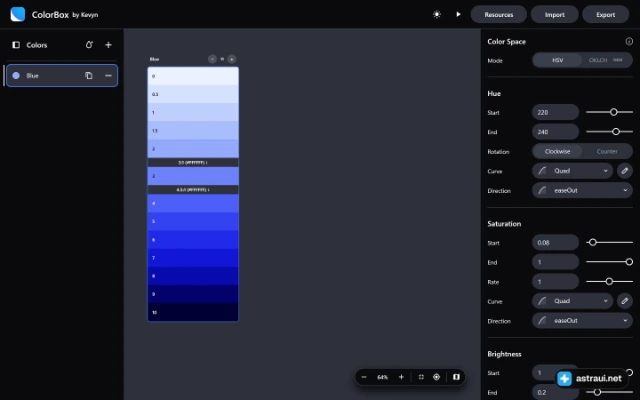Viewport: 640px width, 400px height.
Task: Switch color mode to HSV
Action: tap(558, 60)
